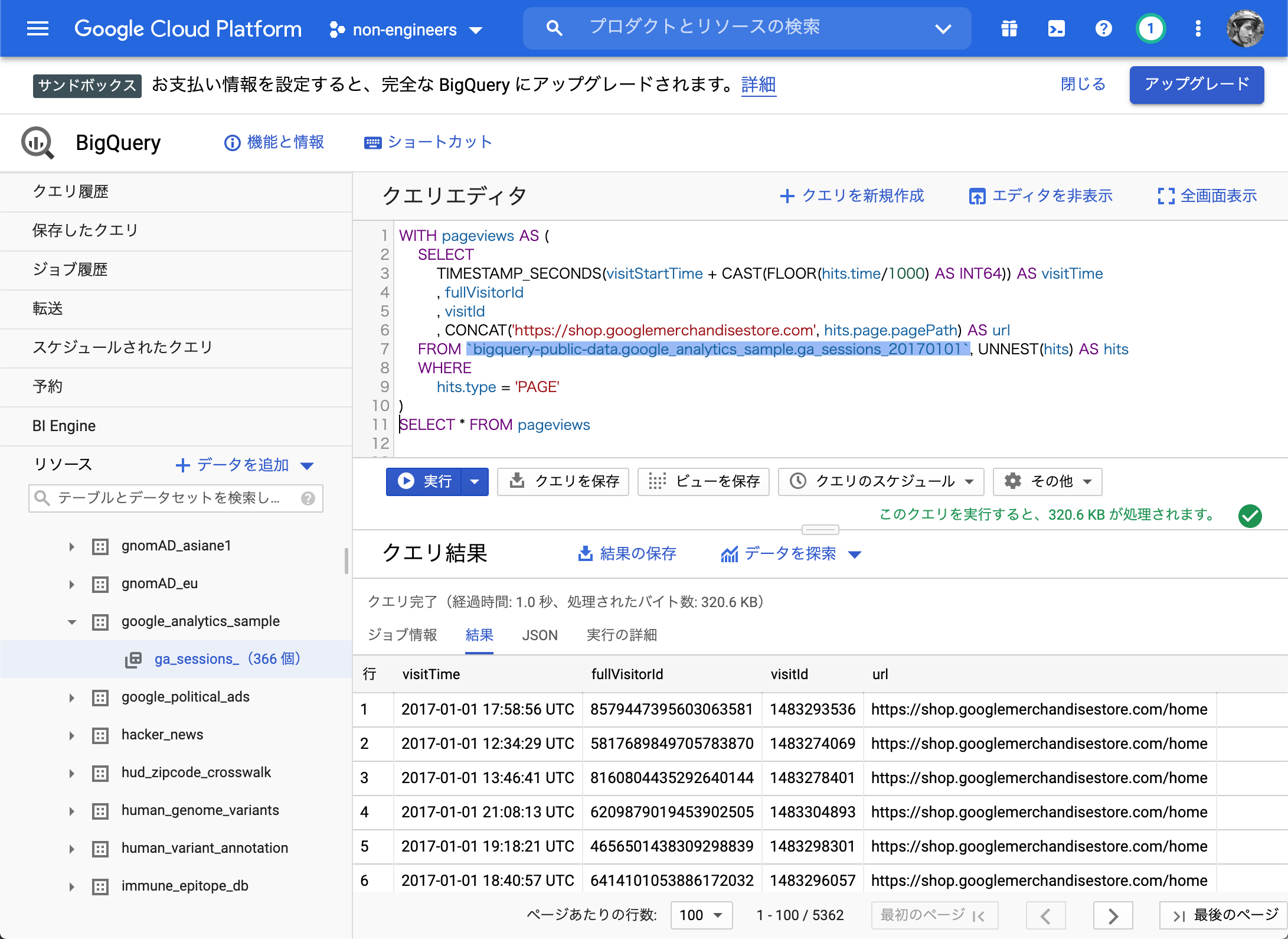Open クエリのスケジュール dropdown
This screenshot has width=1288, height=939.
click(881, 482)
